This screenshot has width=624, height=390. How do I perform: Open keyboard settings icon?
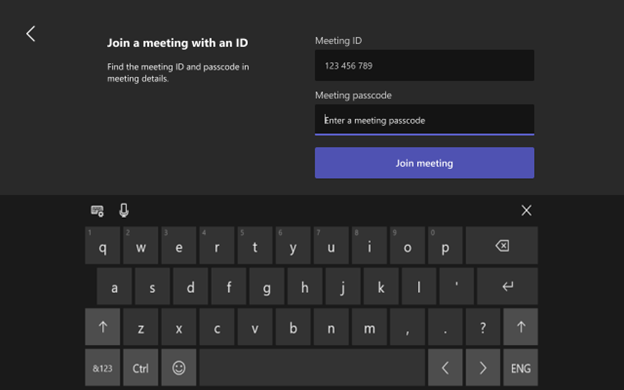(97, 211)
